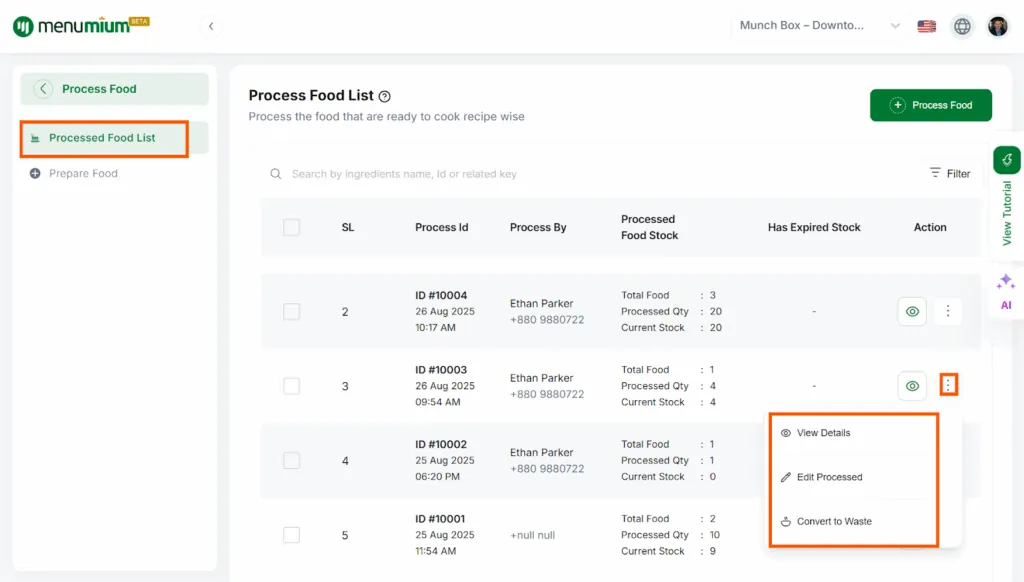This screenshot has width=1024, height=582.
Task: Click the Process Id column header
Action: click(x=441, y=227)
